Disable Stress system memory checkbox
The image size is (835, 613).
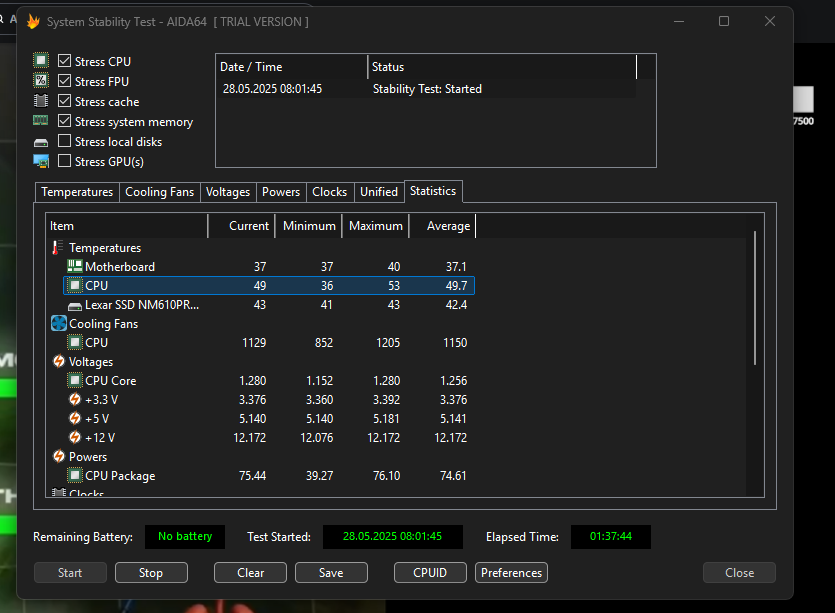tap(64, 121)
